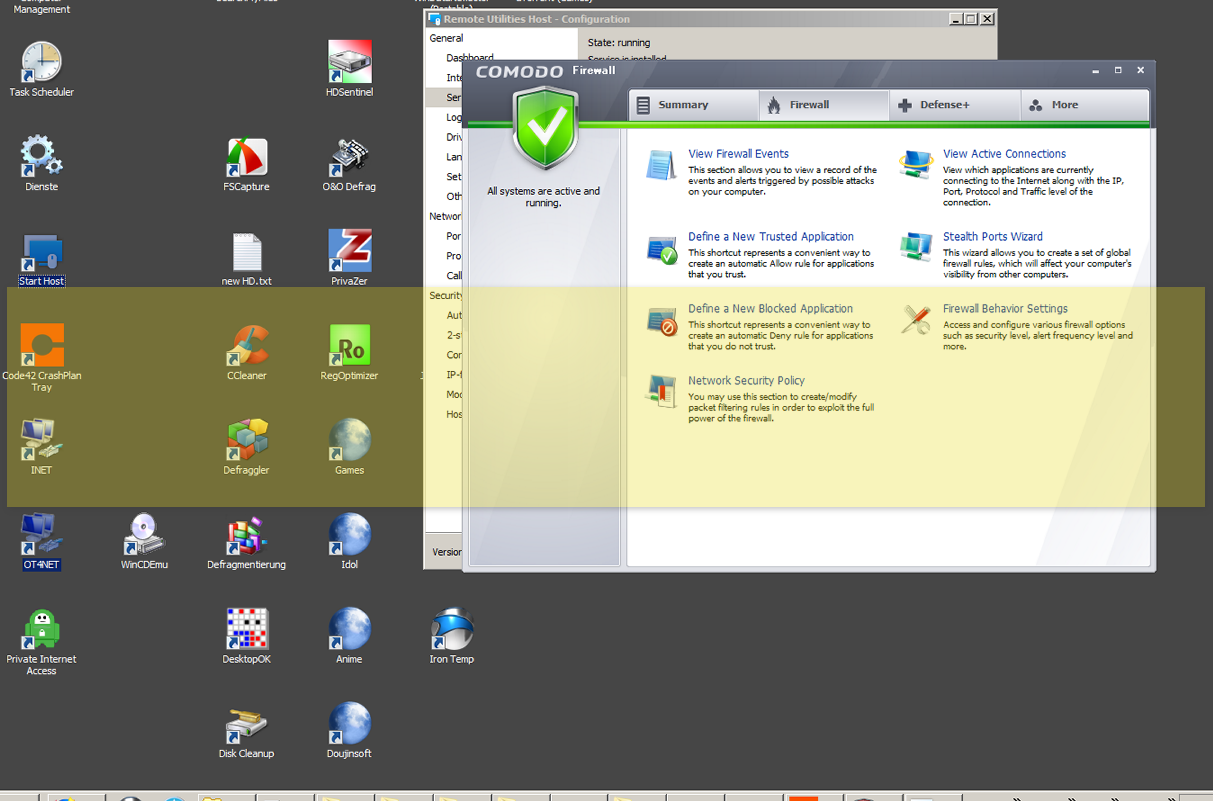The width and height of the screenshot is (1213, 801).
Task: Open the Network Security Policy link
Action: (746, 381)
